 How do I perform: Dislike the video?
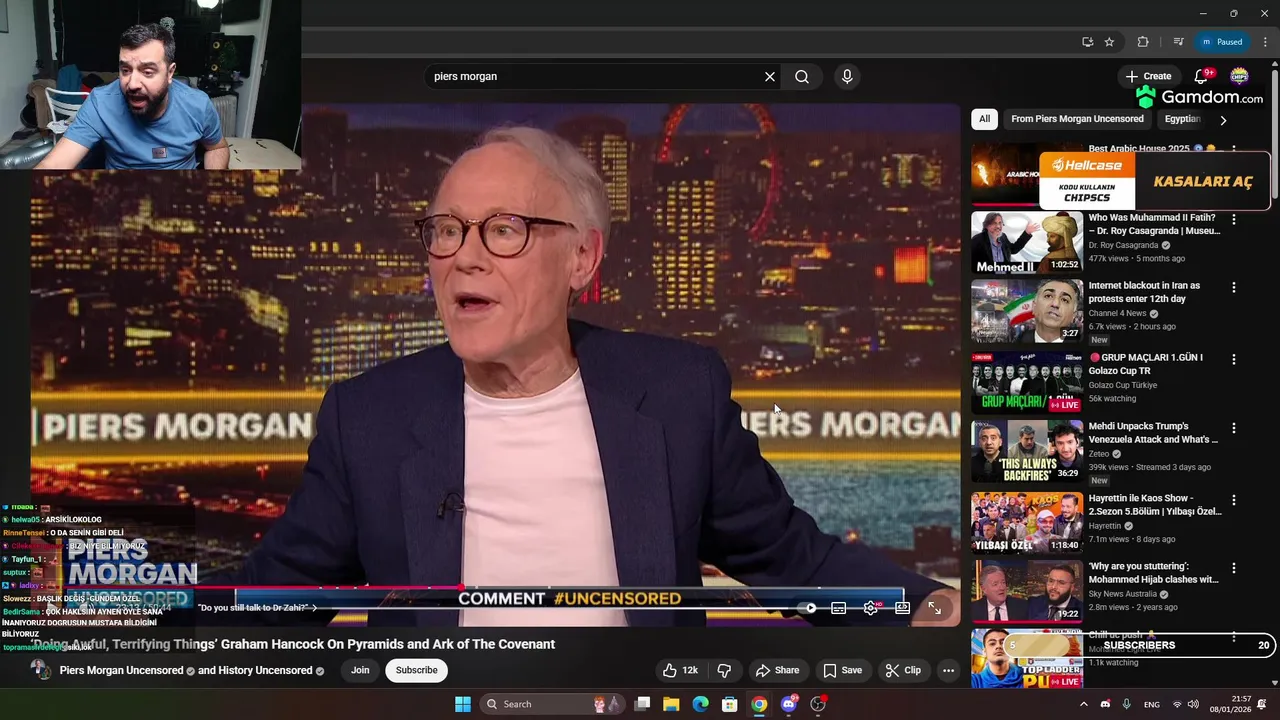tap(725, 671)
